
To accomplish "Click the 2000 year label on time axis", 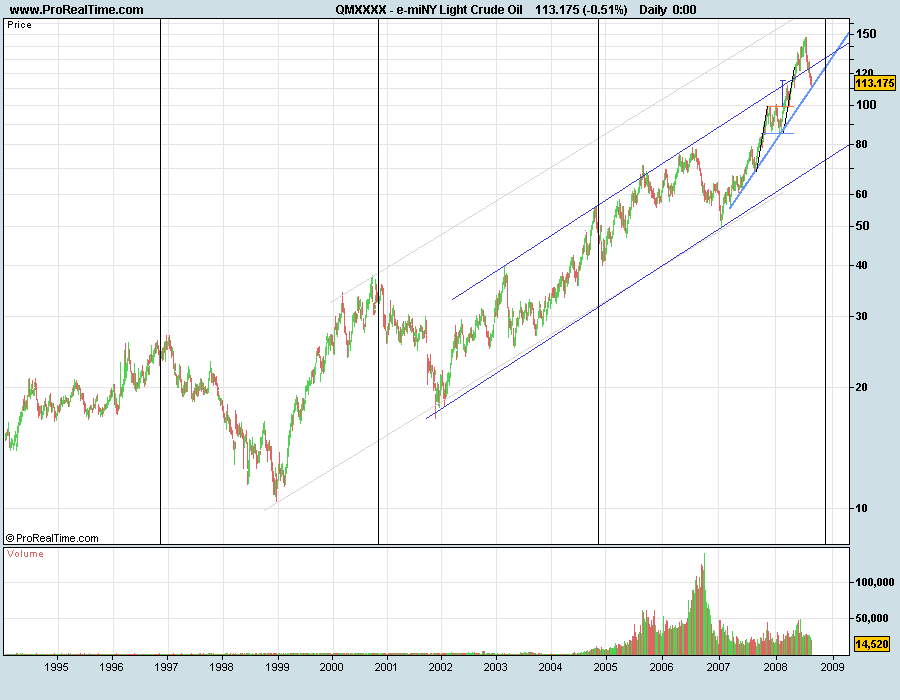I will coord(332,667).
